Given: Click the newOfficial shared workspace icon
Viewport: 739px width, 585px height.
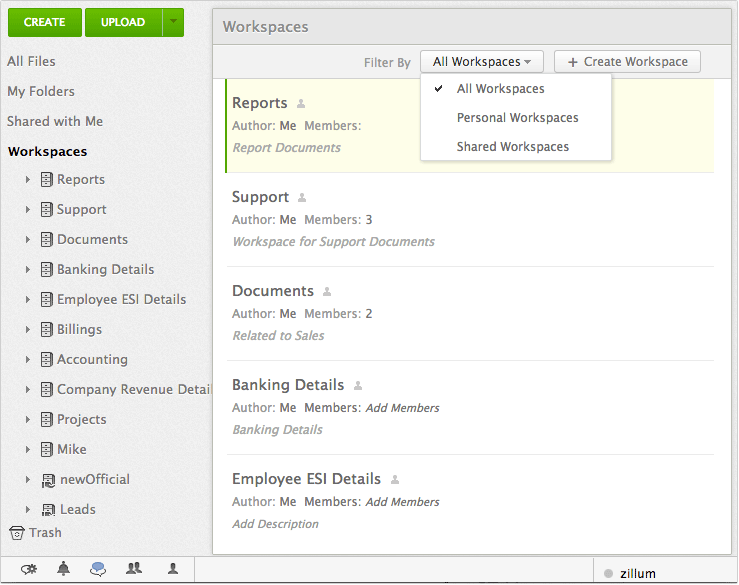Looking at the screenshot, I should point(47,480).
